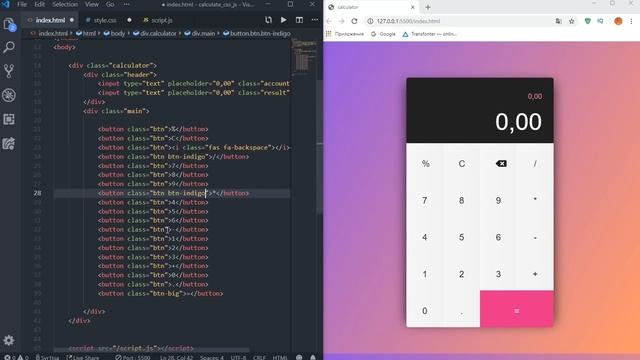Go forward in the Chrome browser
Image resolution: width=640 pixels, height=360 pixels.
[342, 21]
